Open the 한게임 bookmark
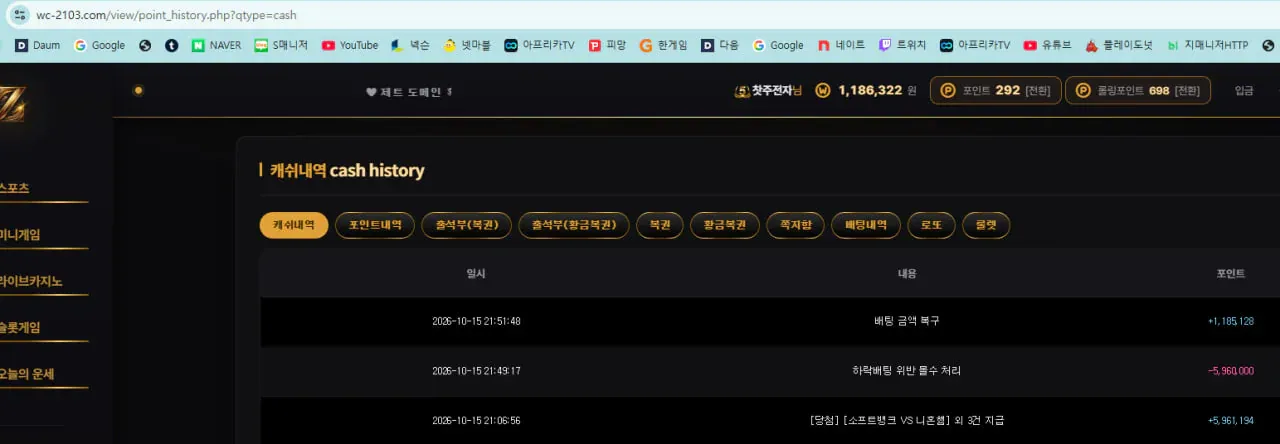Viewport: 1280px width, 444px height. pos(664,45)
